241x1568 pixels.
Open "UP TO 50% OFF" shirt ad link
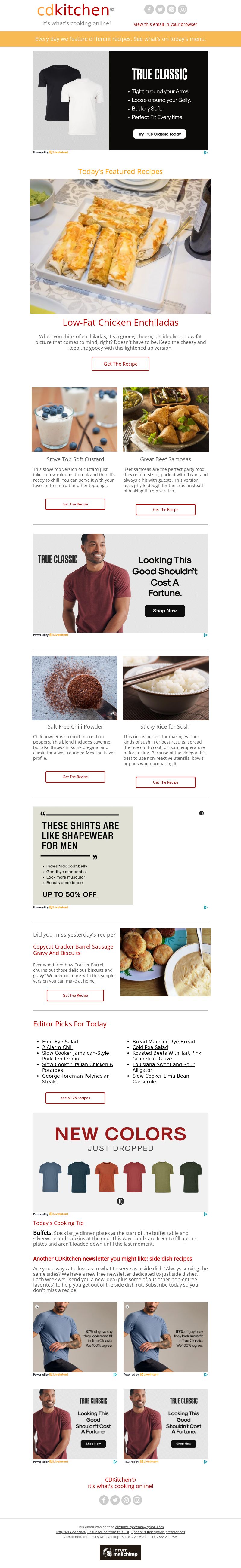pos(69,894)
